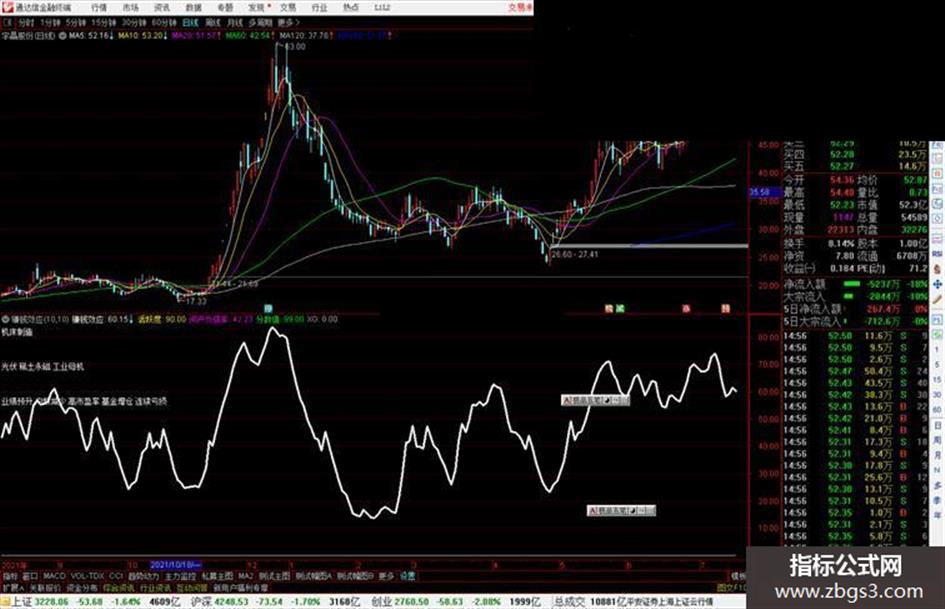
Task: Select the 窗口 tab at bottom
Action: tap(30, 576)
